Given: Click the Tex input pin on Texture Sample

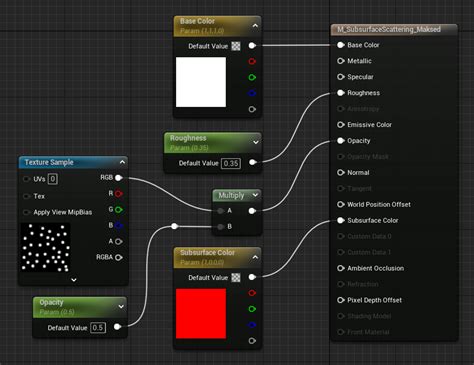Looking at the screenshot, I should click(26, 196).
